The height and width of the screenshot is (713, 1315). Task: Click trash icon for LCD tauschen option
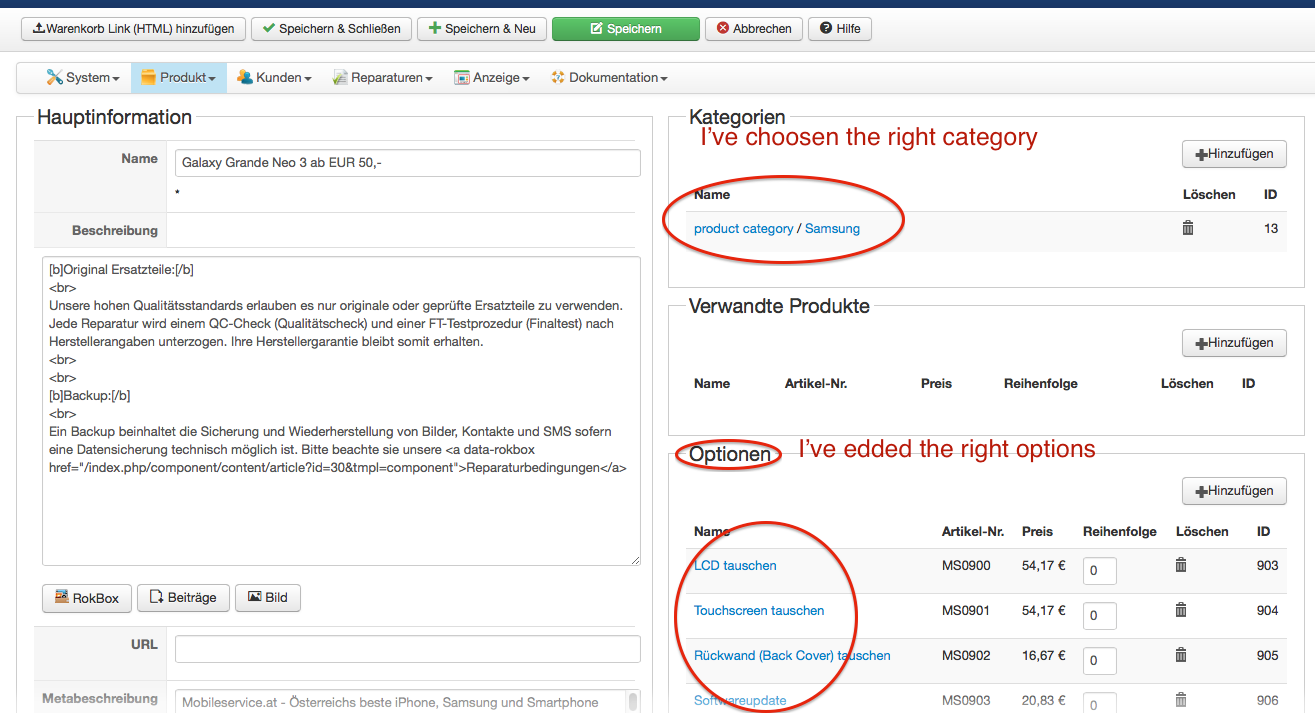click(x=1180, y=565)
